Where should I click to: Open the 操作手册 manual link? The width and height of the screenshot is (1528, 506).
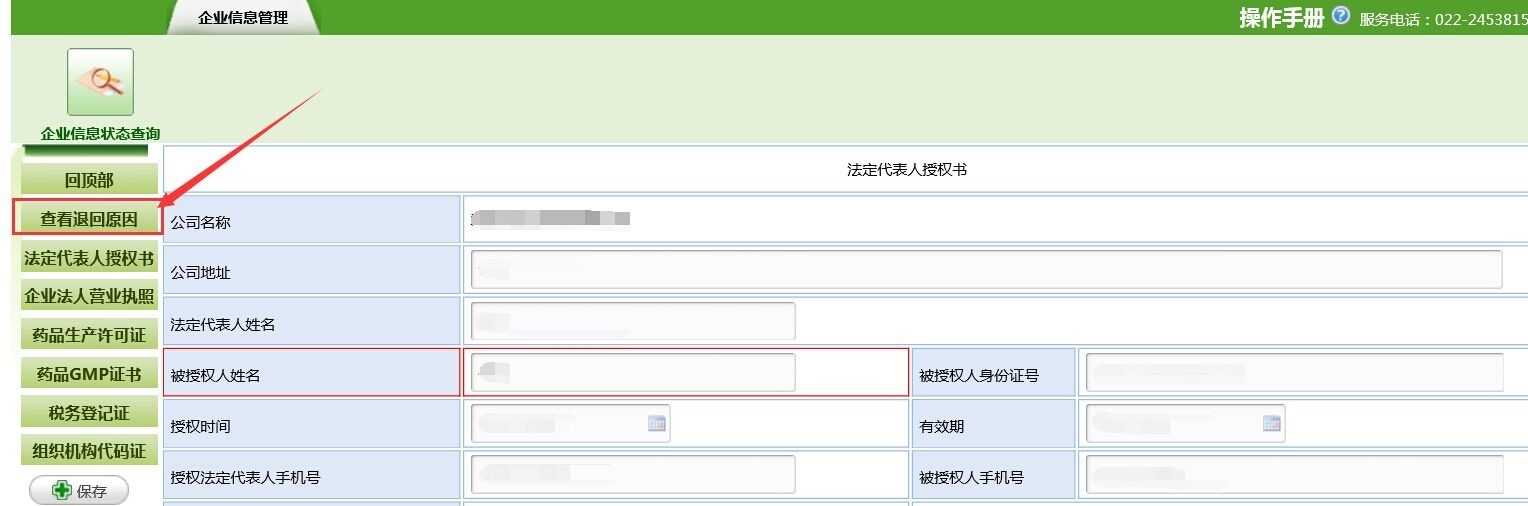[1281, 18]
